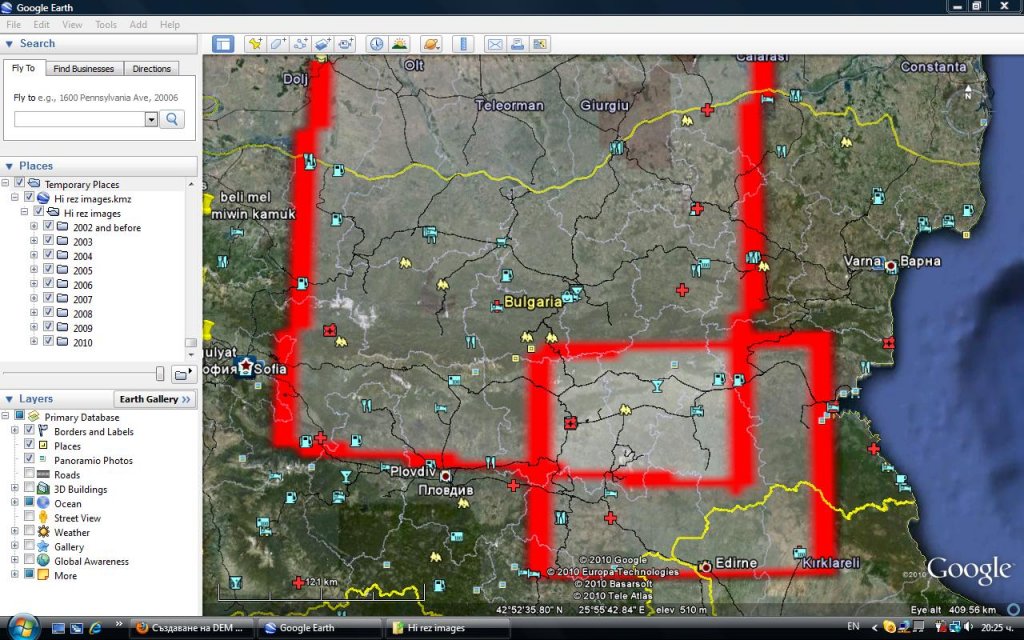Click Show Desktop quick launch icon
The height and width of the screenshot is (640, 1024).
click(x=59, y=628)
